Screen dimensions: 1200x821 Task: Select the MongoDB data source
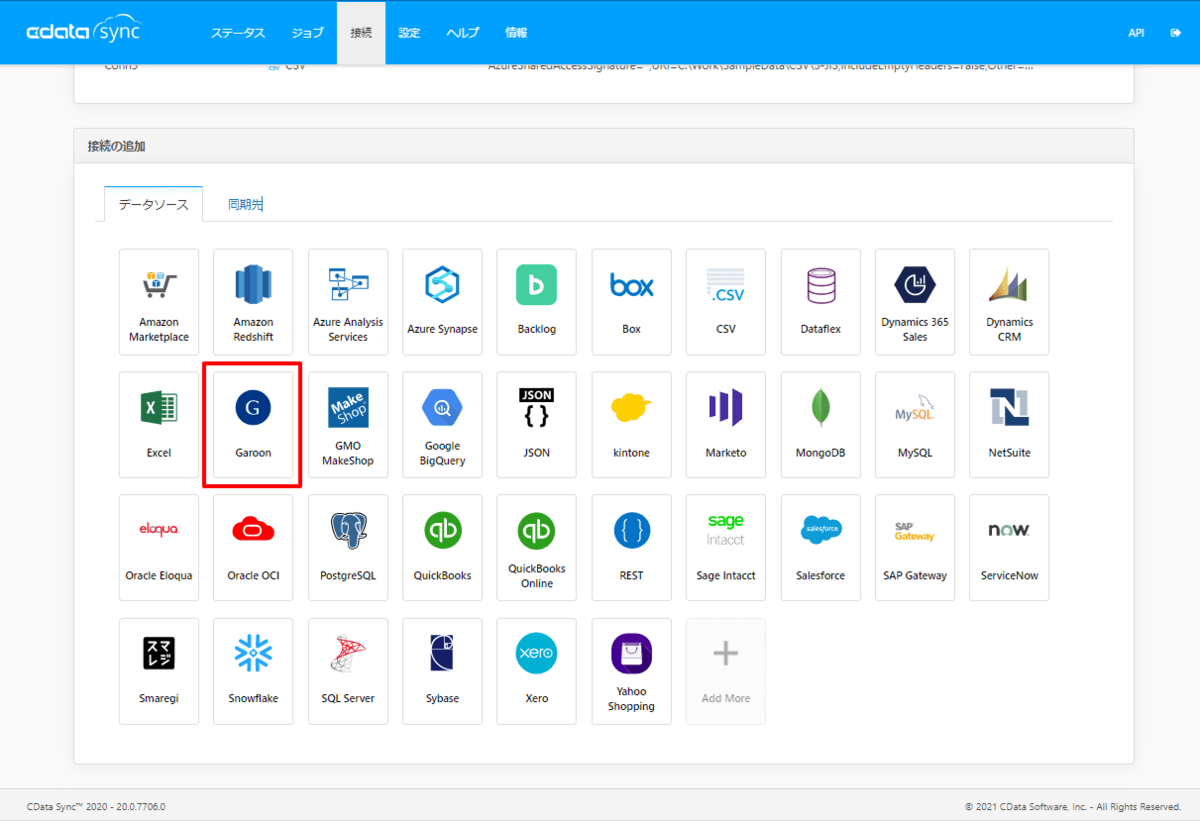(x=820, y=425)
